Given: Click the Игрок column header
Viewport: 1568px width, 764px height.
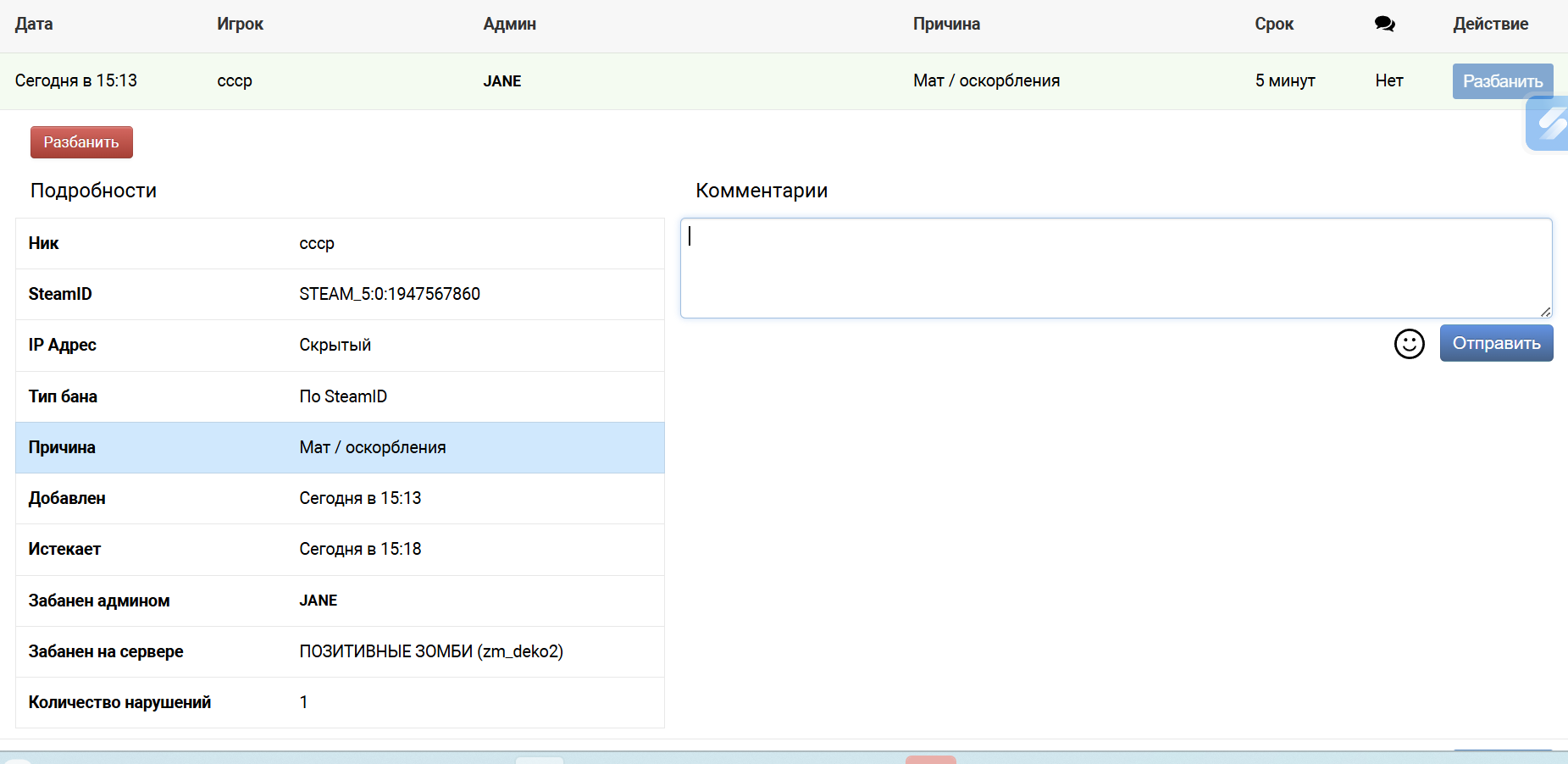Looking at the screenshot, I should coord(240,25).
